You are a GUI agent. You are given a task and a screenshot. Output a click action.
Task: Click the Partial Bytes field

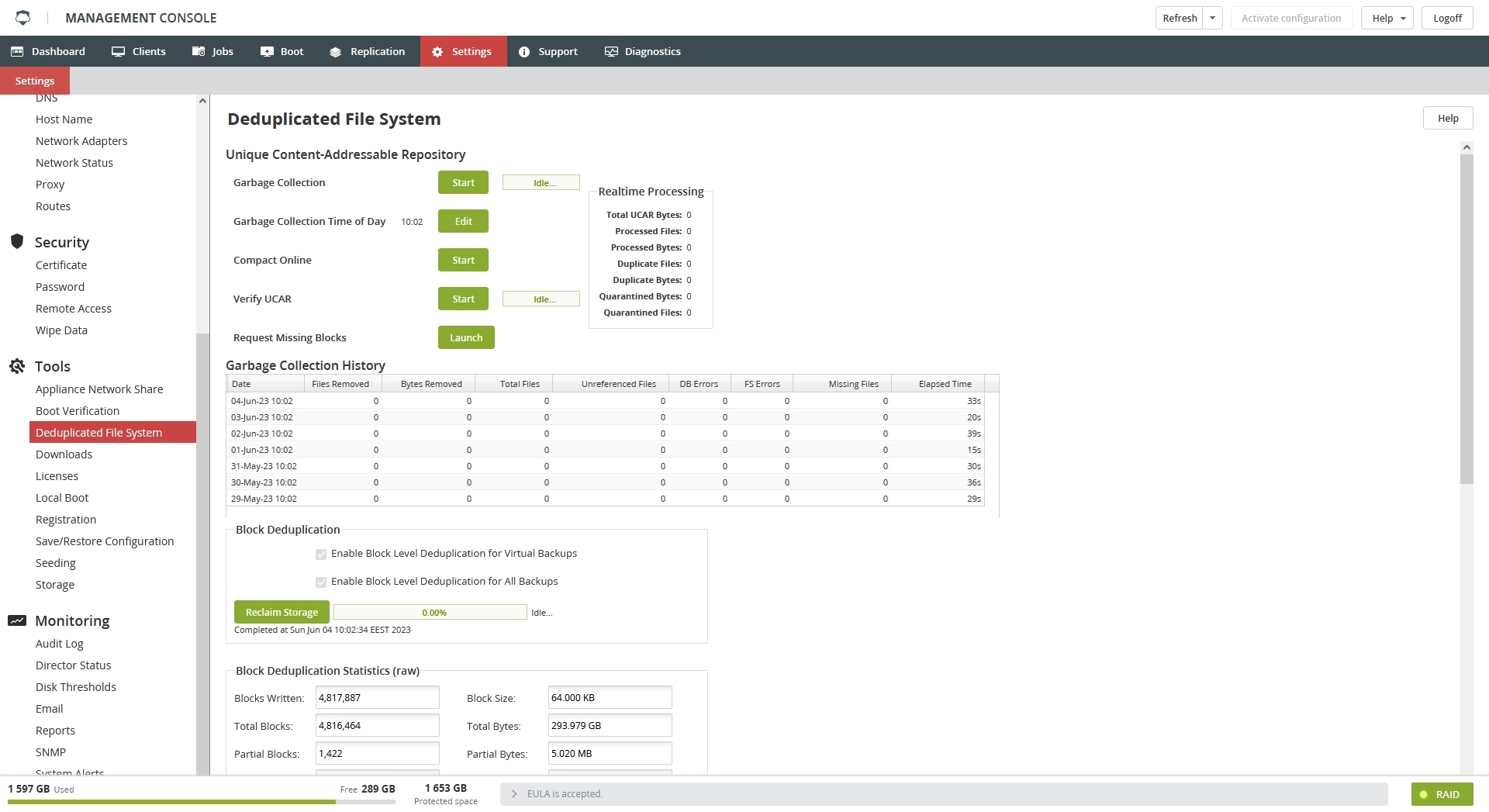tap(610, 753)
